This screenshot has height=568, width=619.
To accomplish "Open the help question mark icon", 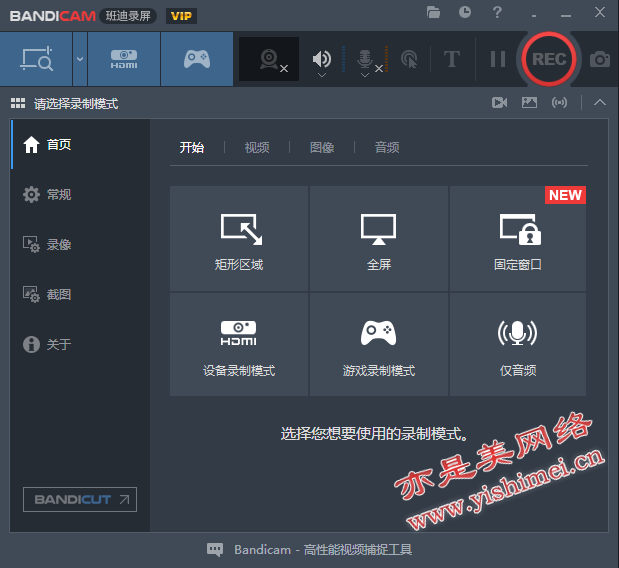I will (x=497, y=12).
